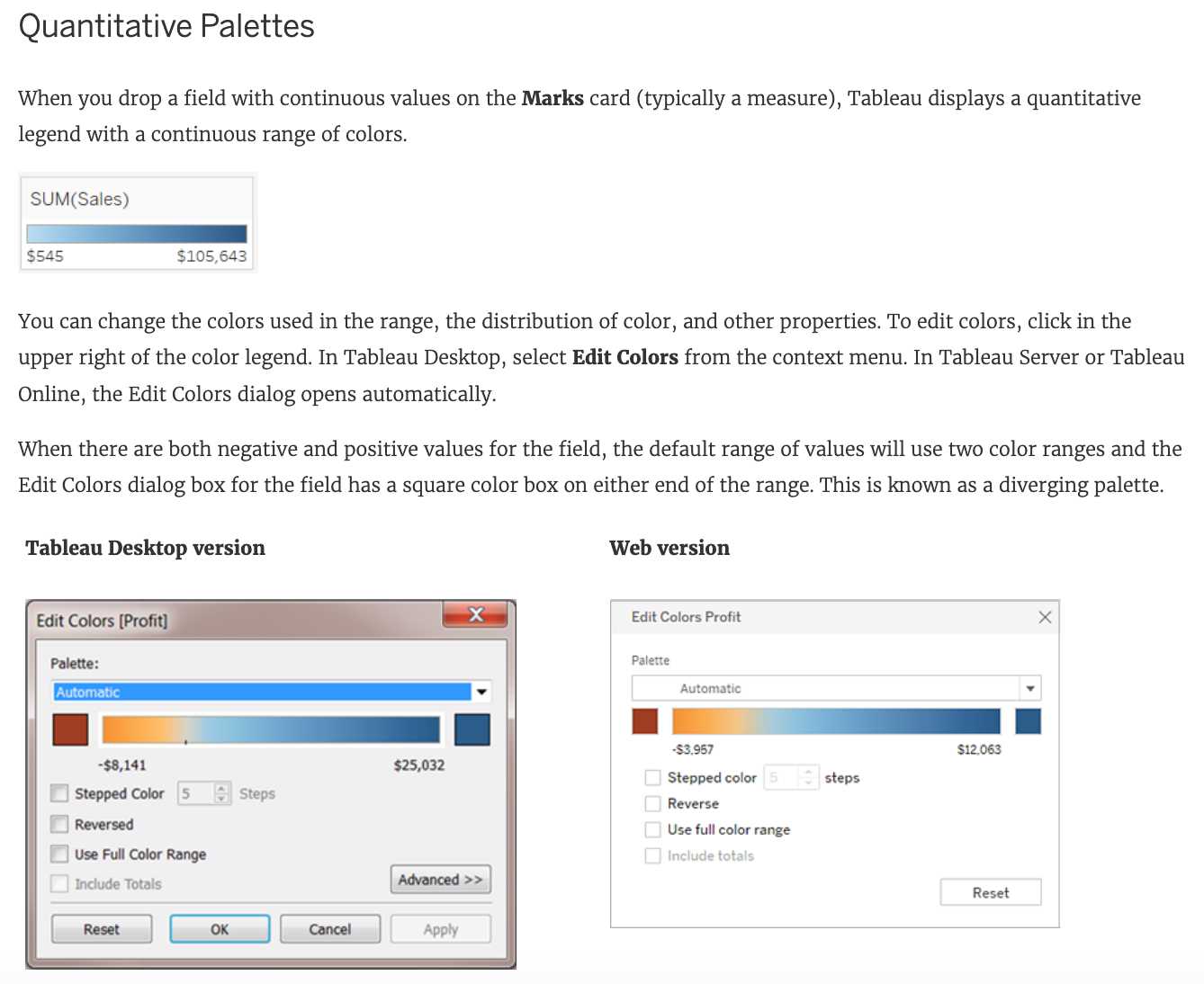Toggle Use Full Color Range in desktop dialog
Viewport: 1204px width, 984px height.
pyautogui.click(x=60, y=854)
